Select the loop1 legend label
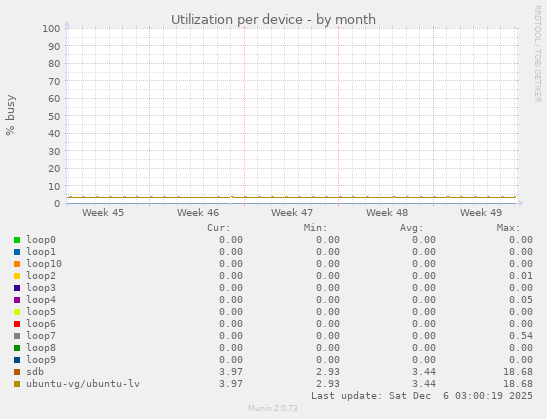 [41, 252]
